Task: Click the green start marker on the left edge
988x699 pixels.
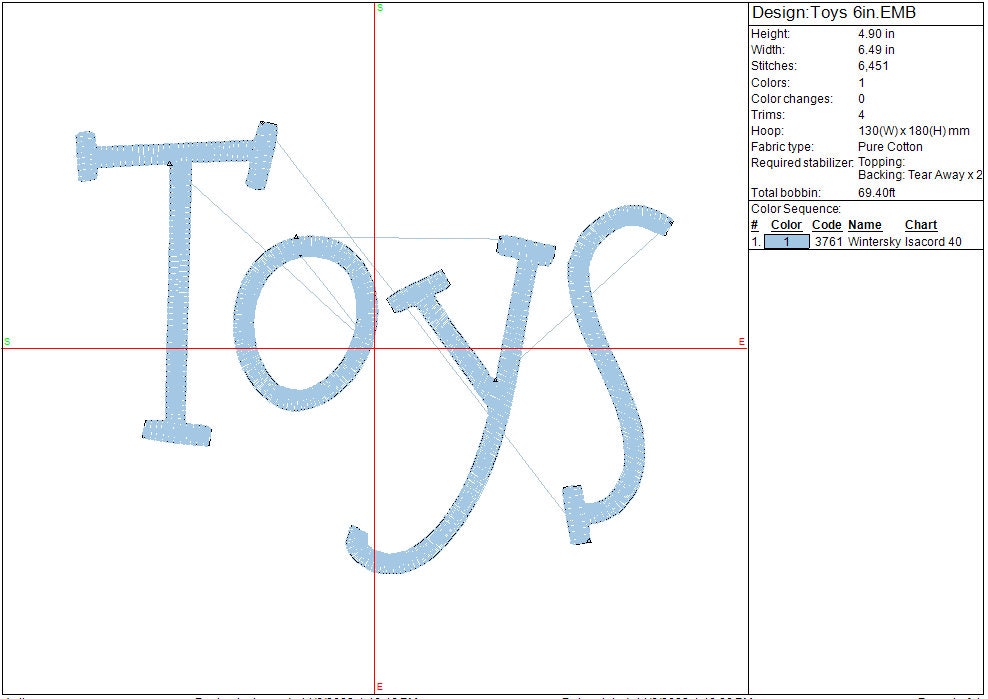Action: click(x=7, y=342)
